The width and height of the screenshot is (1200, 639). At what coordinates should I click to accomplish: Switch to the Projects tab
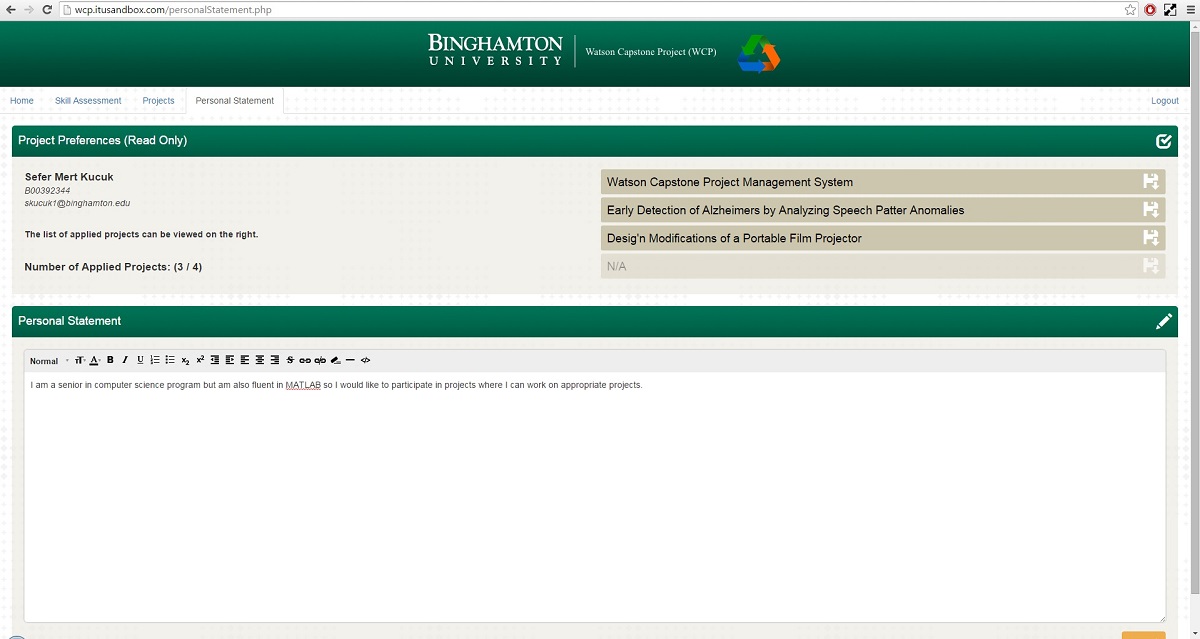point(158,101)
